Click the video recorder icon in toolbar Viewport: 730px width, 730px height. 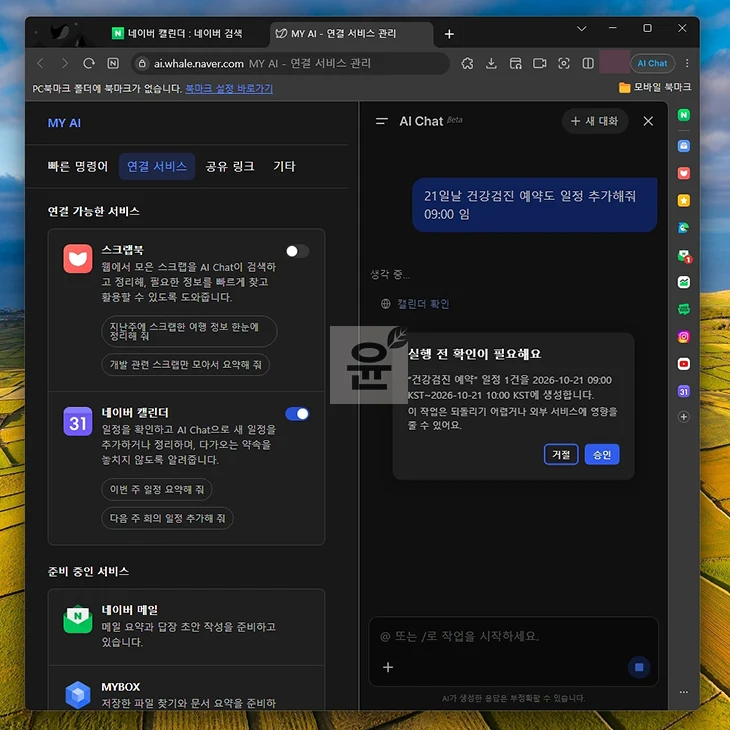[x=540, y=63]
